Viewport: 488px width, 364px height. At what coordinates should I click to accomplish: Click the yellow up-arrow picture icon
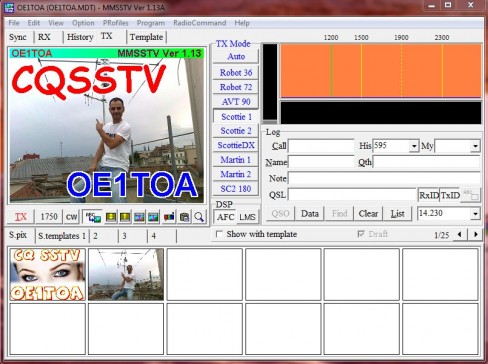point(125,217)
